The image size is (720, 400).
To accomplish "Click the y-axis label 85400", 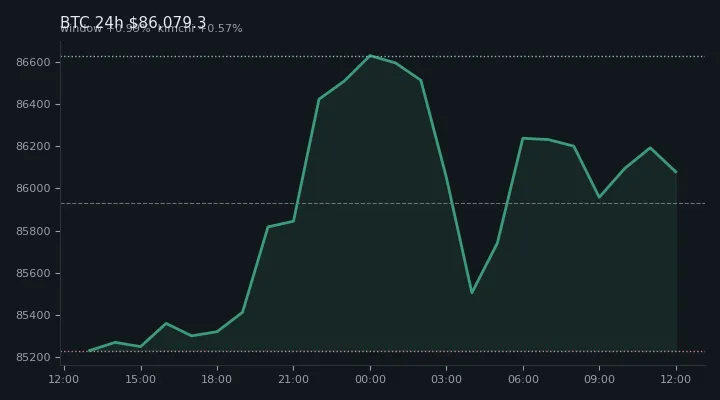I will pyautogui.click(x=33, y=315).
